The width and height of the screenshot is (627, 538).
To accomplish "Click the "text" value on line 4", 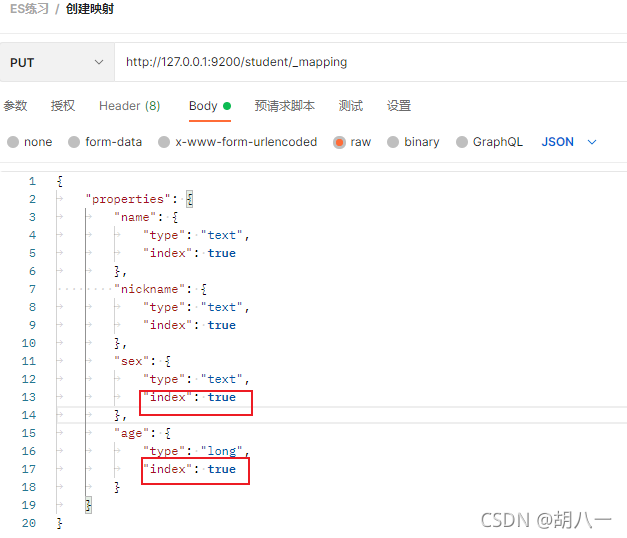I will tap(222, 235).
